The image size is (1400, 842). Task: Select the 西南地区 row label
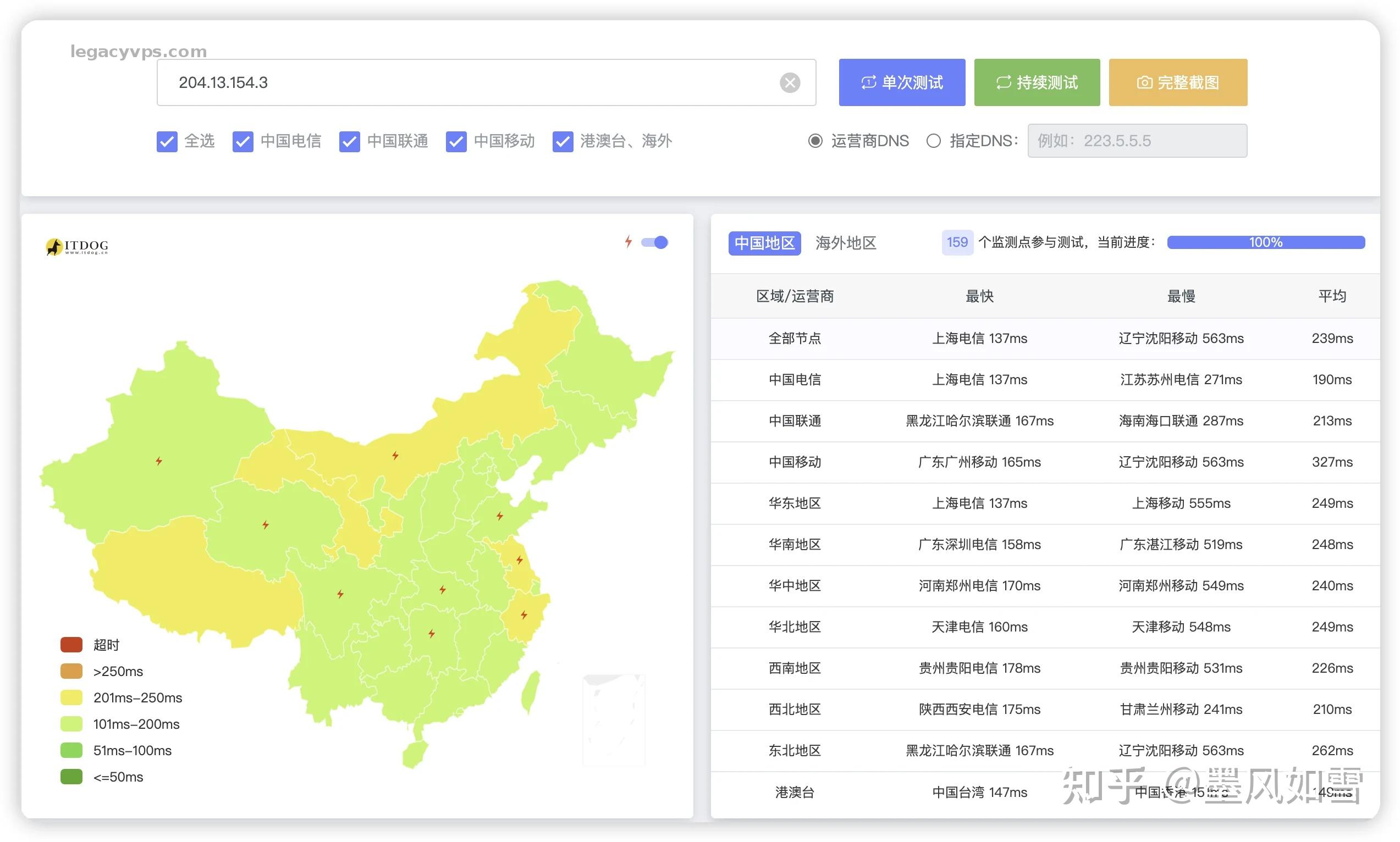pos(795,668)
